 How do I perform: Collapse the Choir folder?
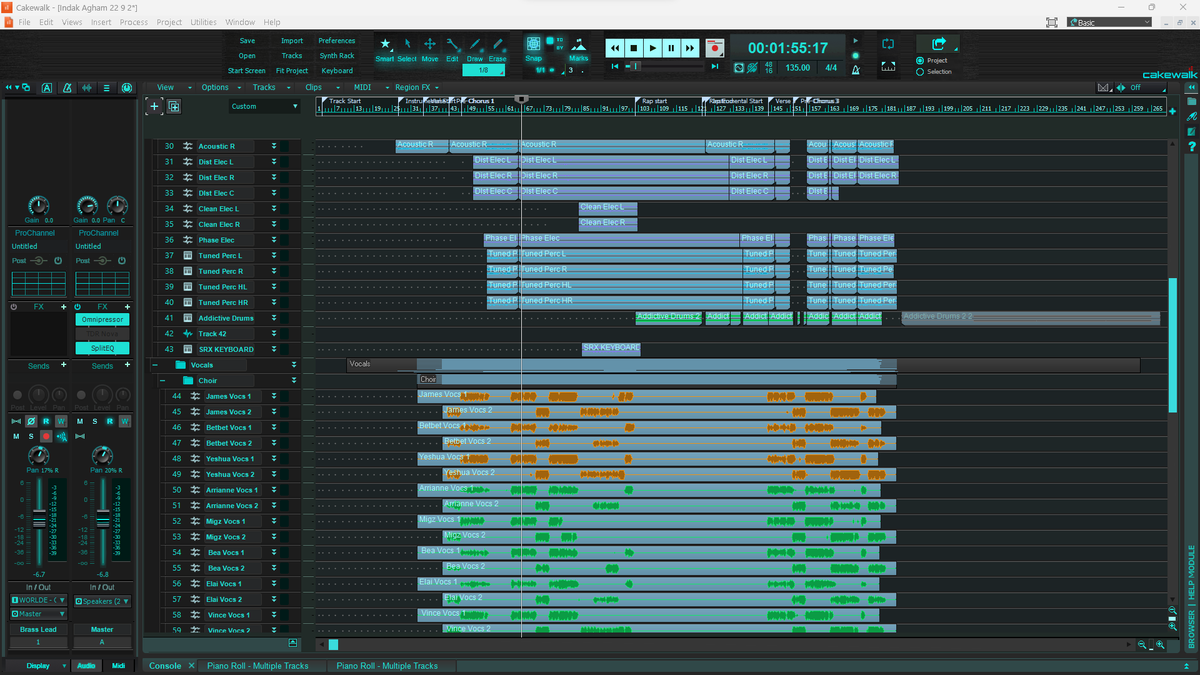[163, 381]
